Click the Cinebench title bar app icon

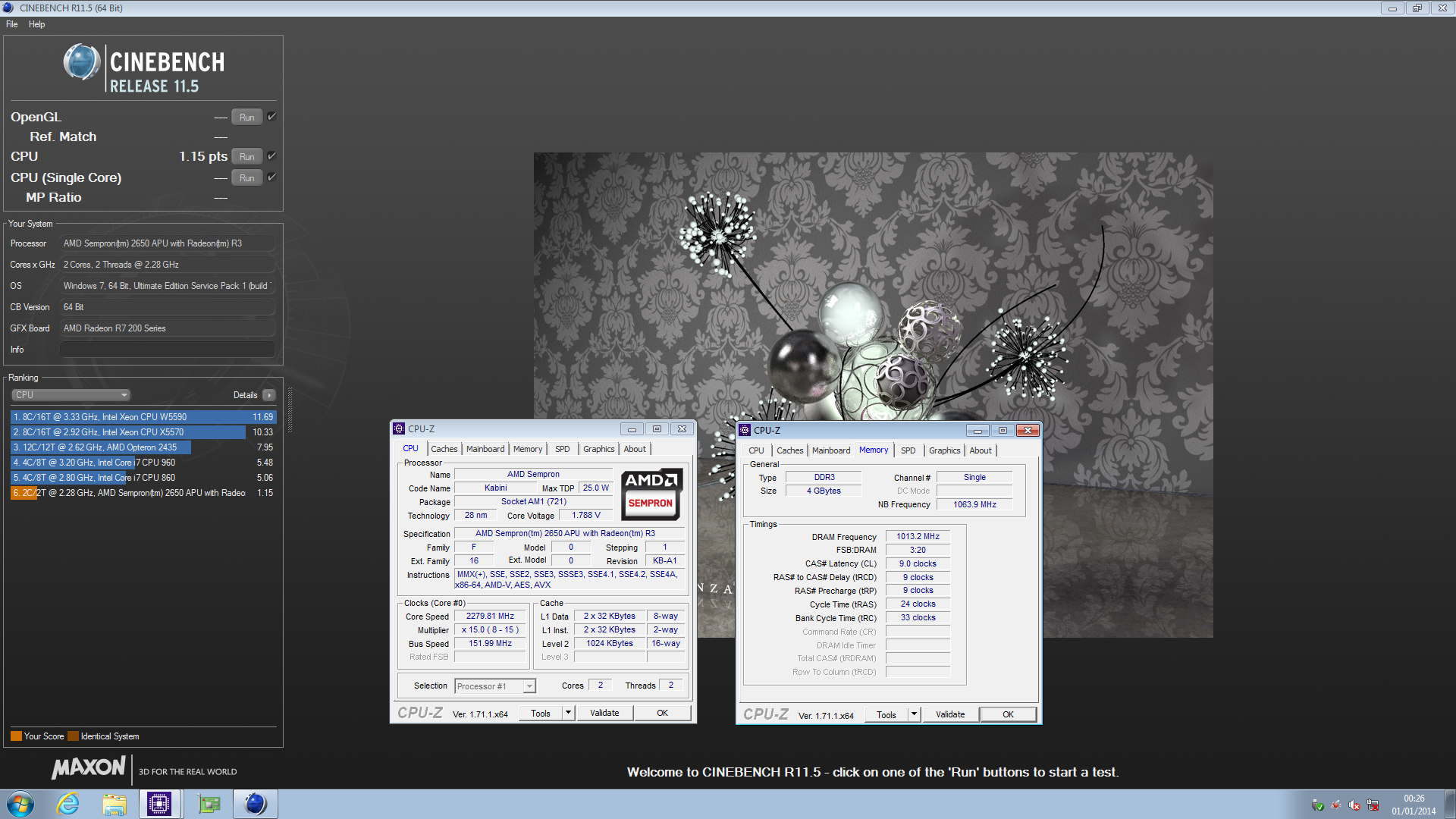point(8,8)
